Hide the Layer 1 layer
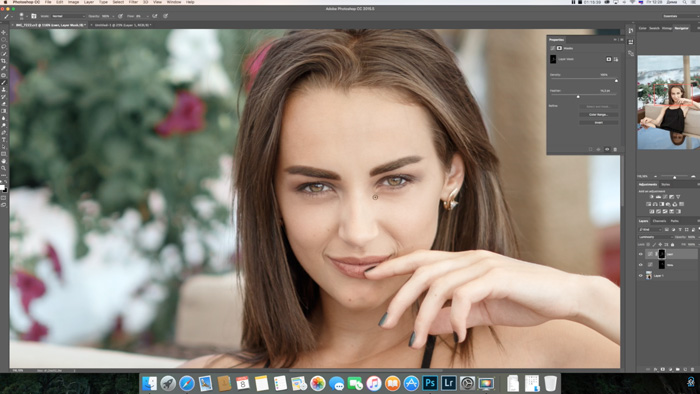The image size is (700, 394). 641,276
